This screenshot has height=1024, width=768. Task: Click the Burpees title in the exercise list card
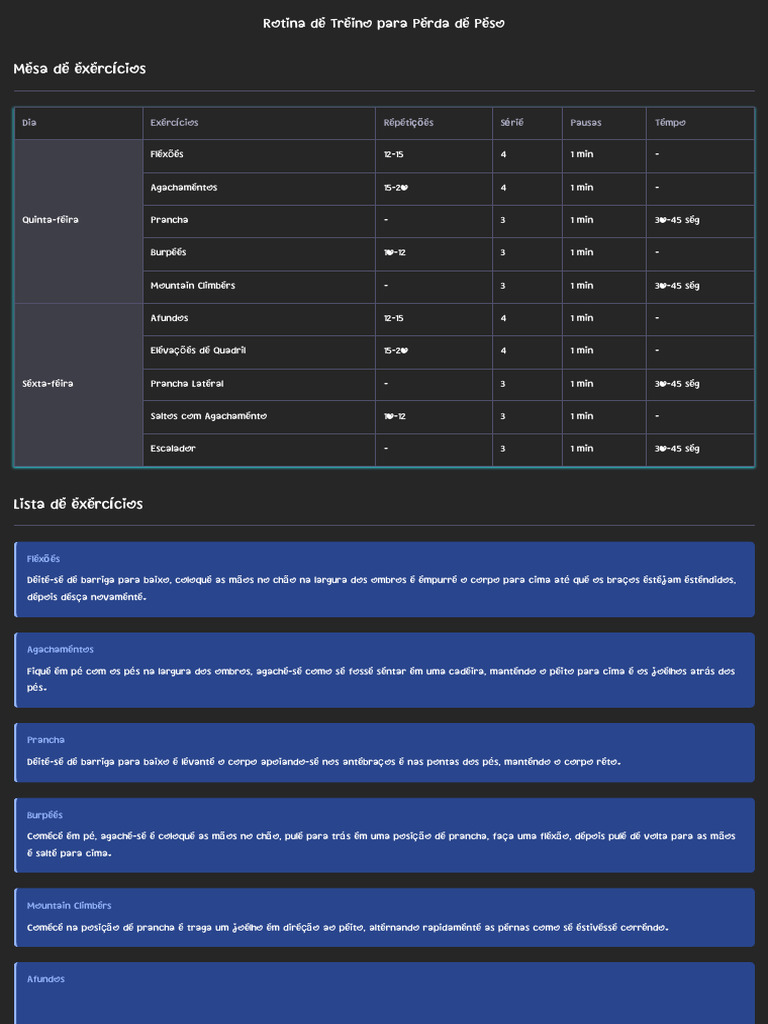pyautogui.click(x=45, y=816)
